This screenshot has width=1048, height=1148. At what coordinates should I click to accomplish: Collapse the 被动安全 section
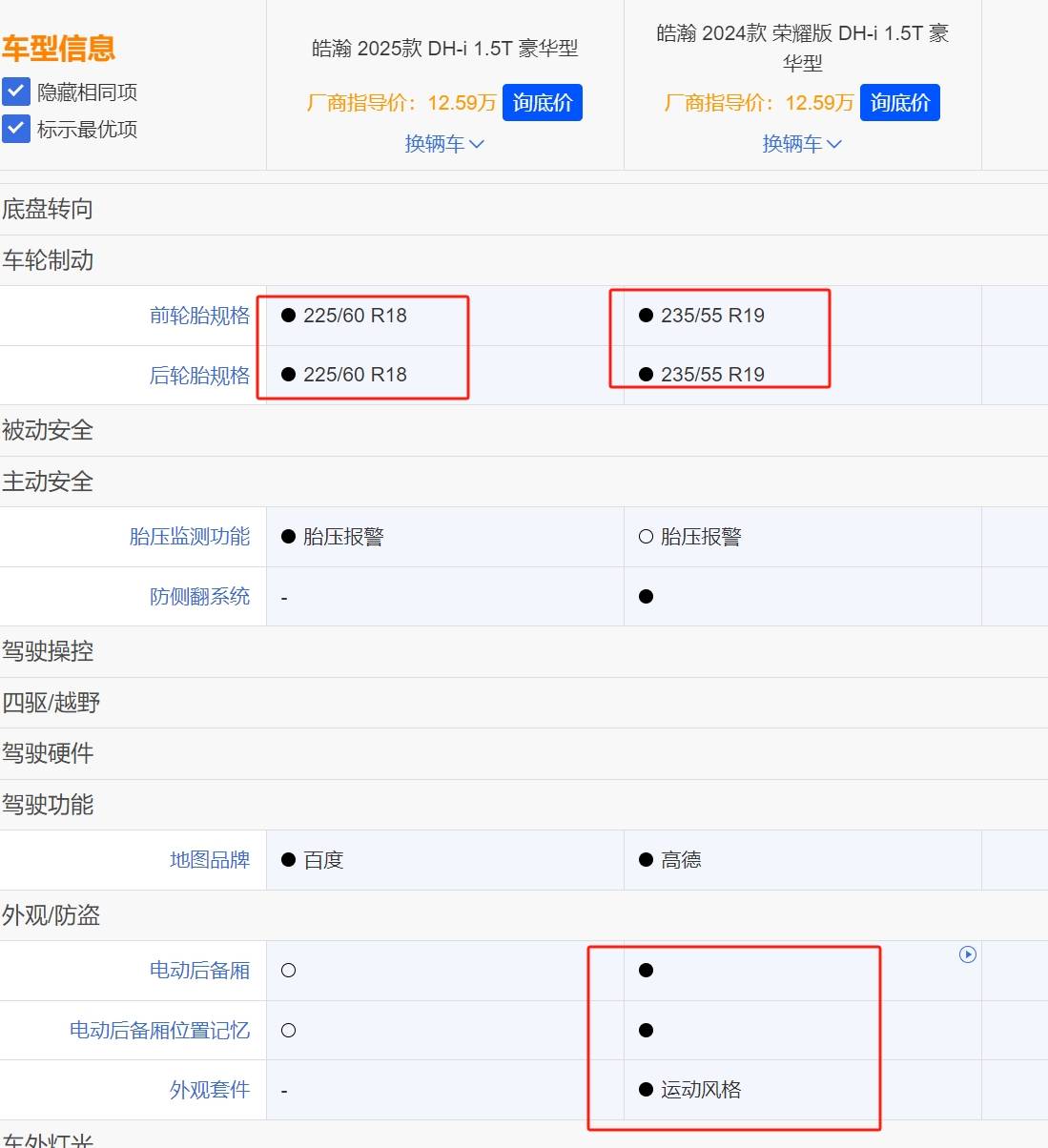(48, 430)
